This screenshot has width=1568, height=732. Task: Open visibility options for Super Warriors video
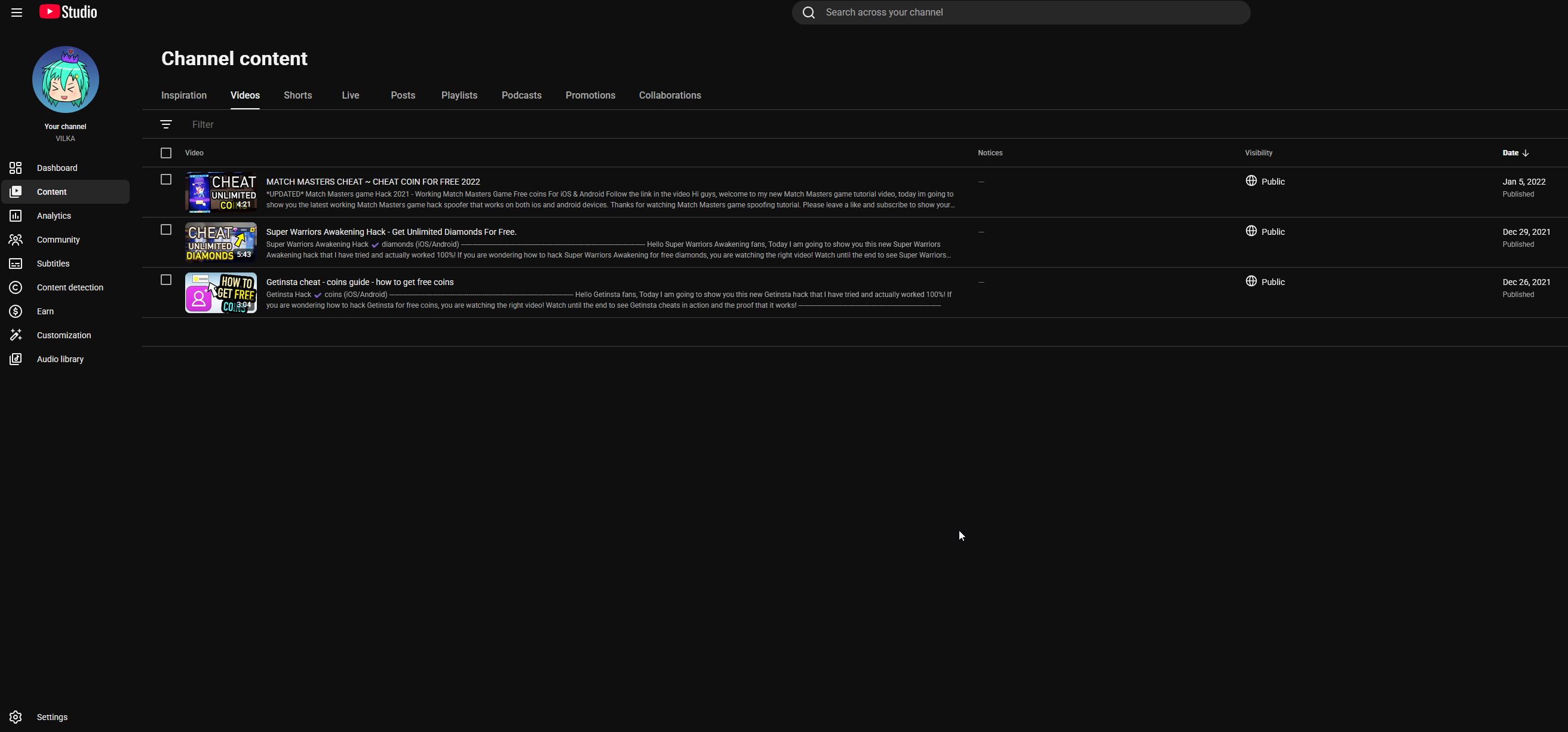point(1265,231)
